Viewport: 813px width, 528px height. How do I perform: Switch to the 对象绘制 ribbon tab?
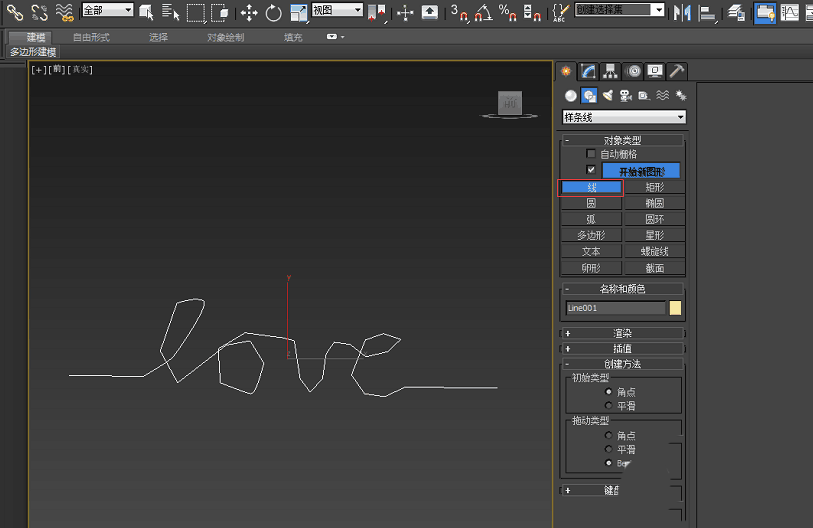click(x=225, y=37)
